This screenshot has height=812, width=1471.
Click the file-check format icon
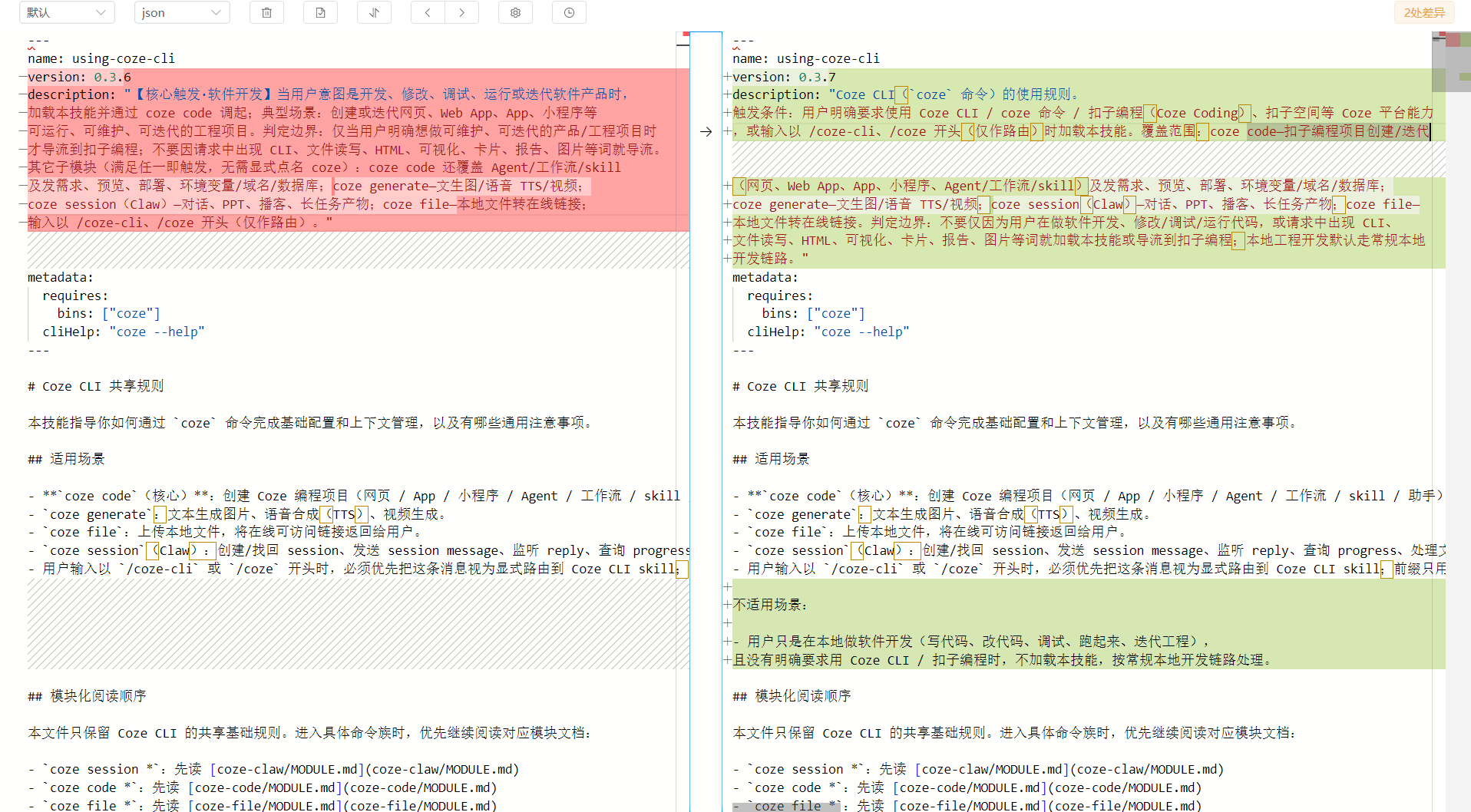(x=320, y=12)
